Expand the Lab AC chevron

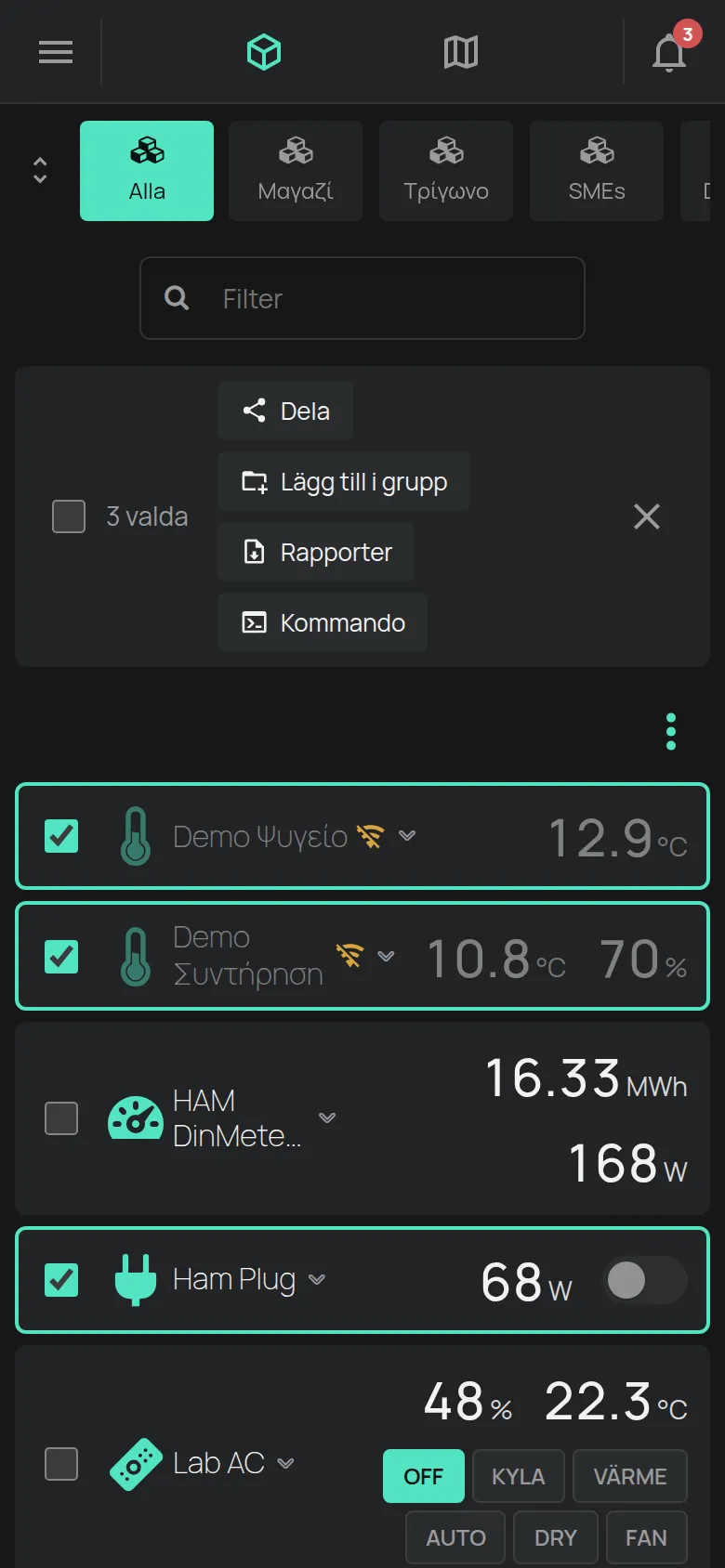tap(286, 1464)
